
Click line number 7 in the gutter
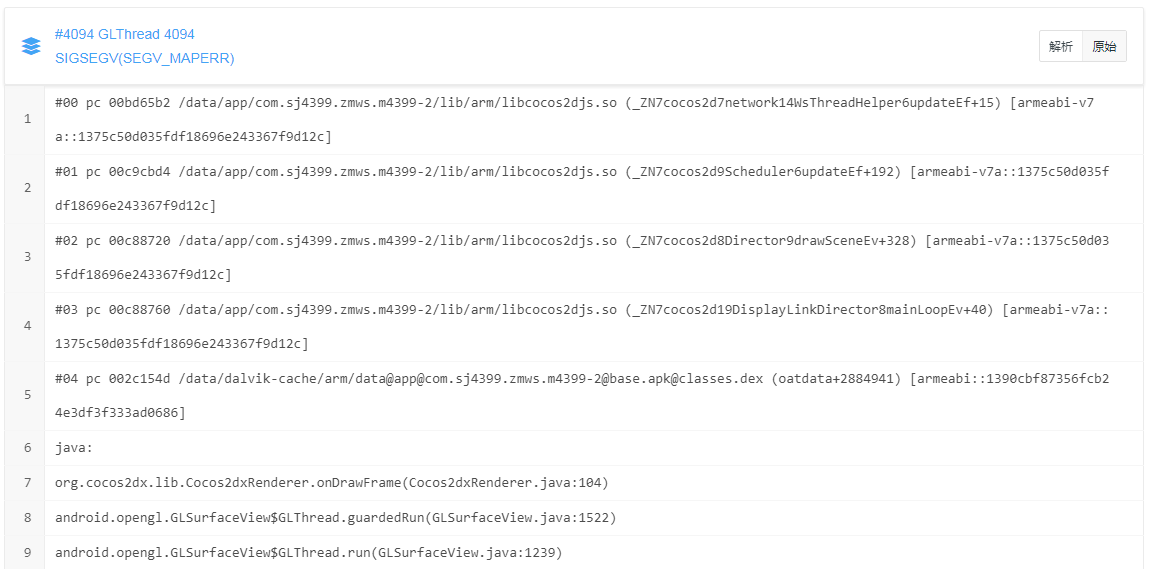(x=27, y=483)
